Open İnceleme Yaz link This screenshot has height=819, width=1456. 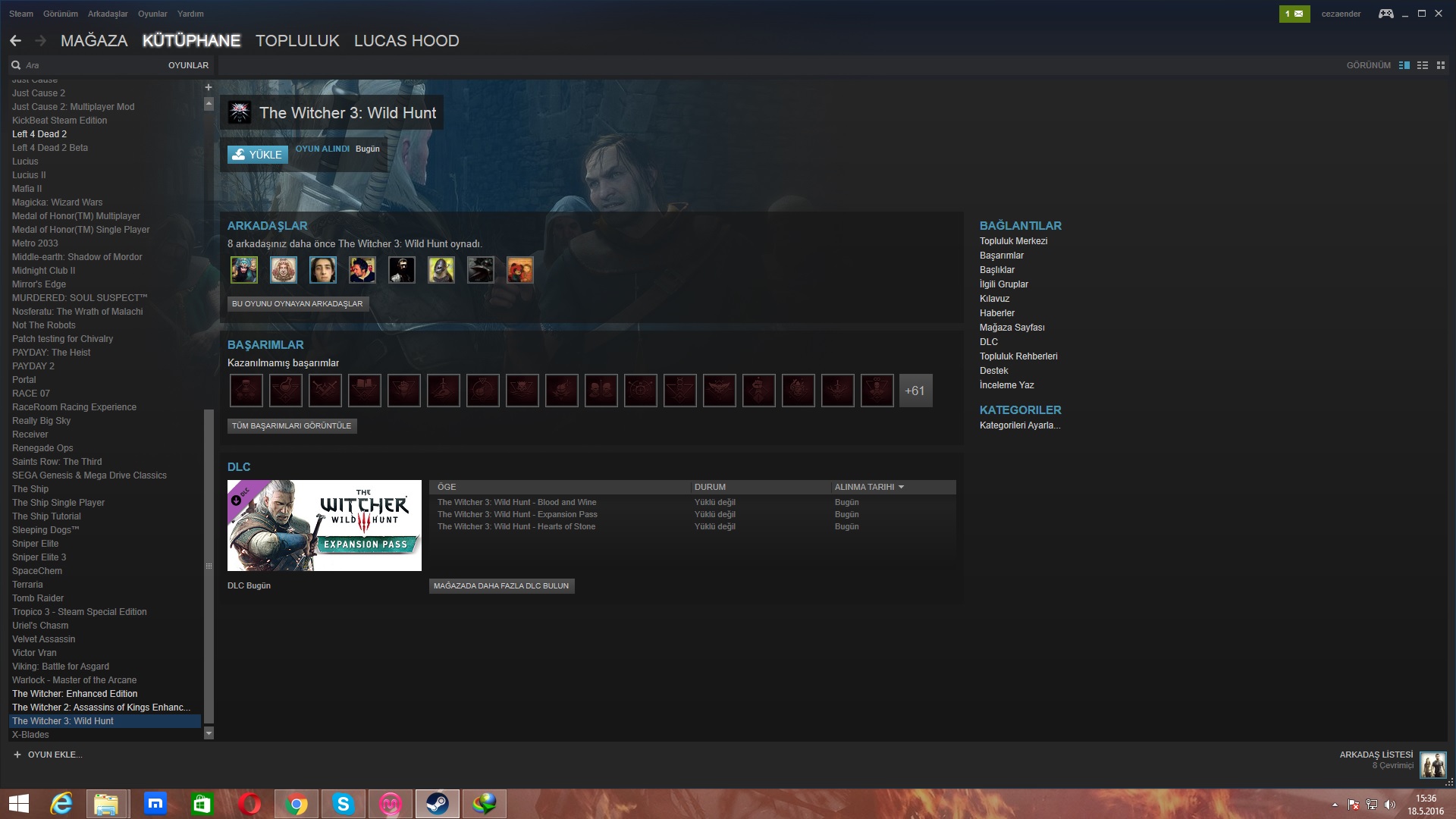pos(1006,385)
